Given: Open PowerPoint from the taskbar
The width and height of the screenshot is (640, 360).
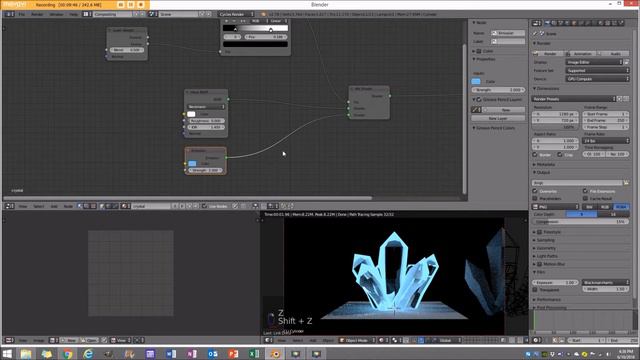Looking at the screenshot, I should pyautogui.click(x=233, y=353).
